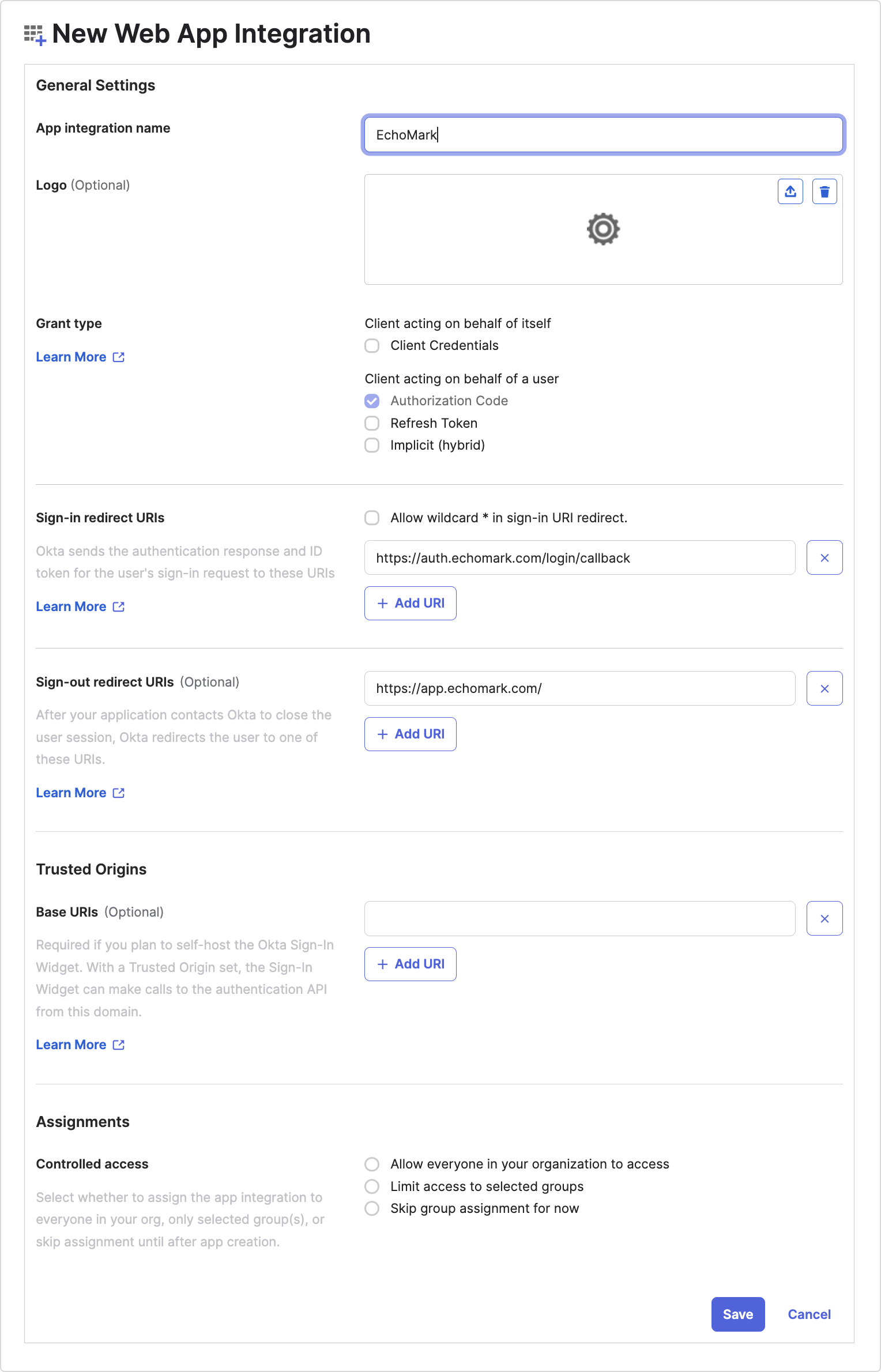The width and height of the screenshot is (881, 1372).
Task: Add URI under Sign-in redirect URIs
Action: pos(411,603)
